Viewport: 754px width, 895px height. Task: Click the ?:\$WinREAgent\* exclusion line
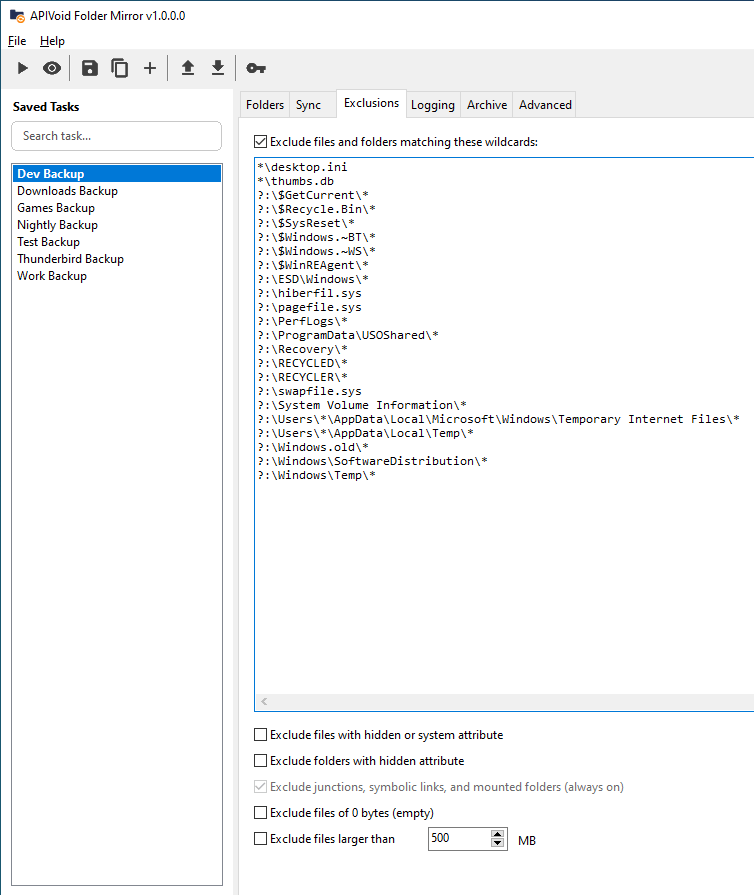[x=313, y=265]
